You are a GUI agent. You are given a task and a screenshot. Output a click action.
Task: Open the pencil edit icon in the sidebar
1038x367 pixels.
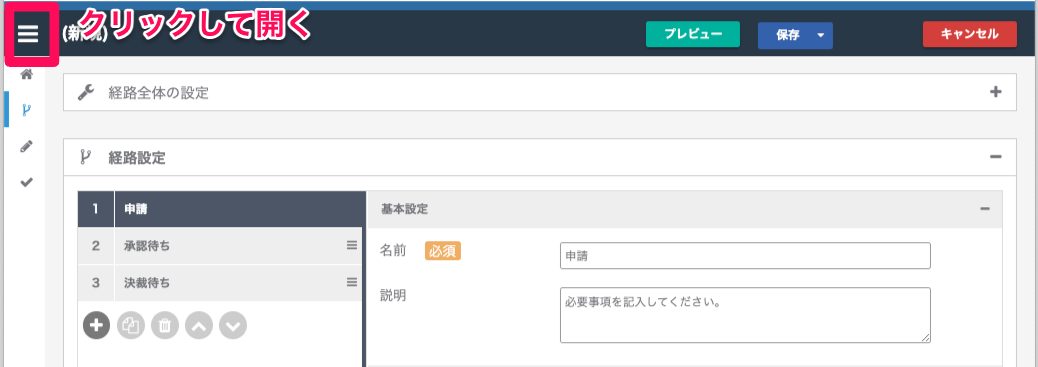click(x=26, y=146)
